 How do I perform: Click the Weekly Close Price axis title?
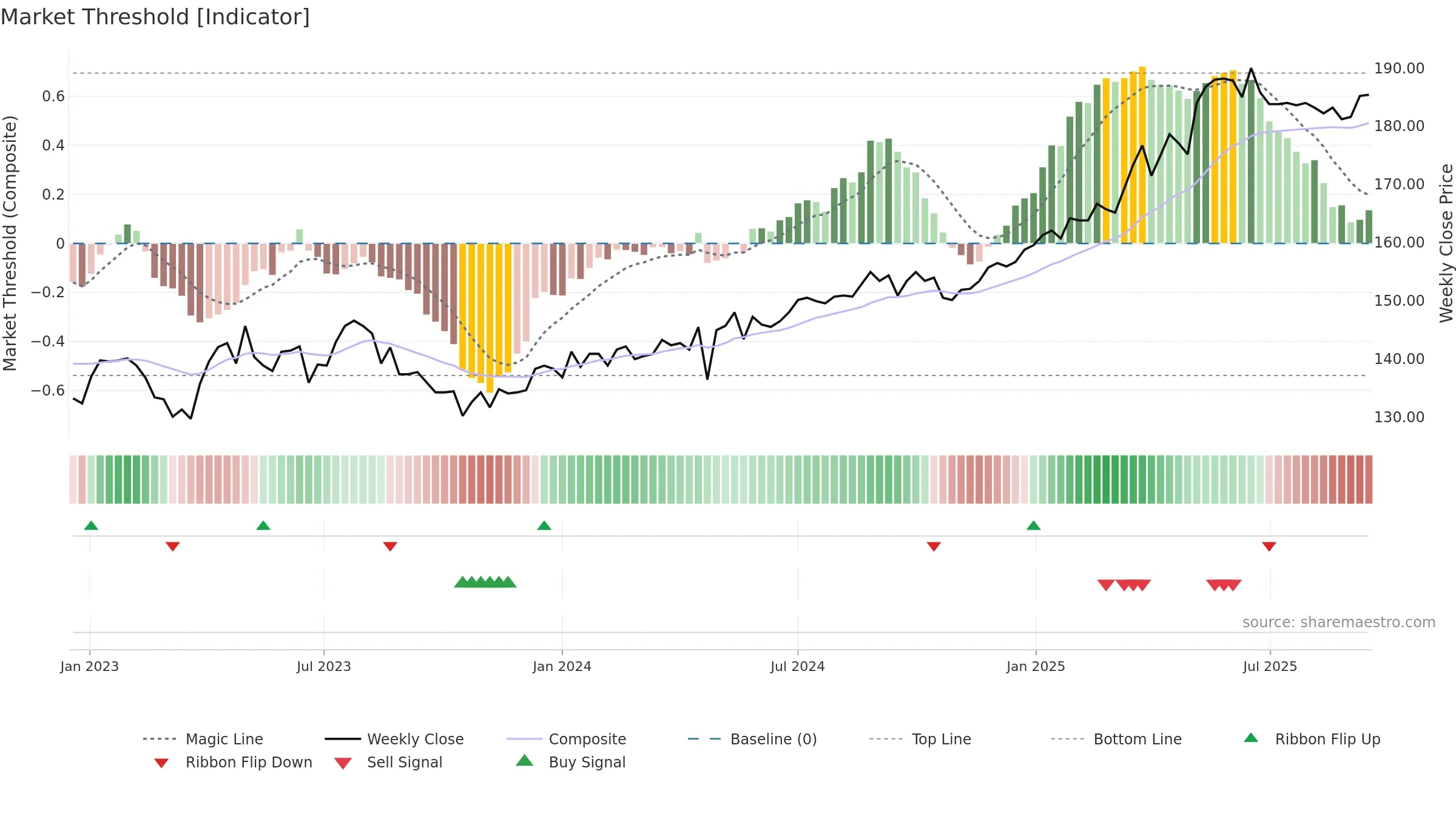tap(1446, 243)
